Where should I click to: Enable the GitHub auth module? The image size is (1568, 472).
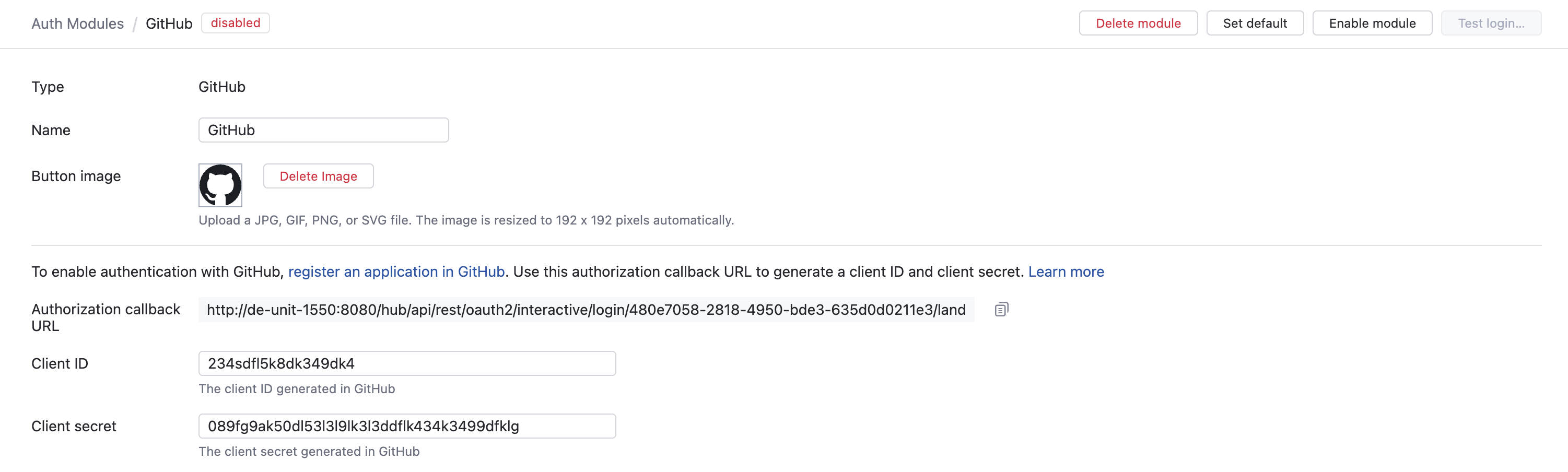click(x=1372, y=23)
